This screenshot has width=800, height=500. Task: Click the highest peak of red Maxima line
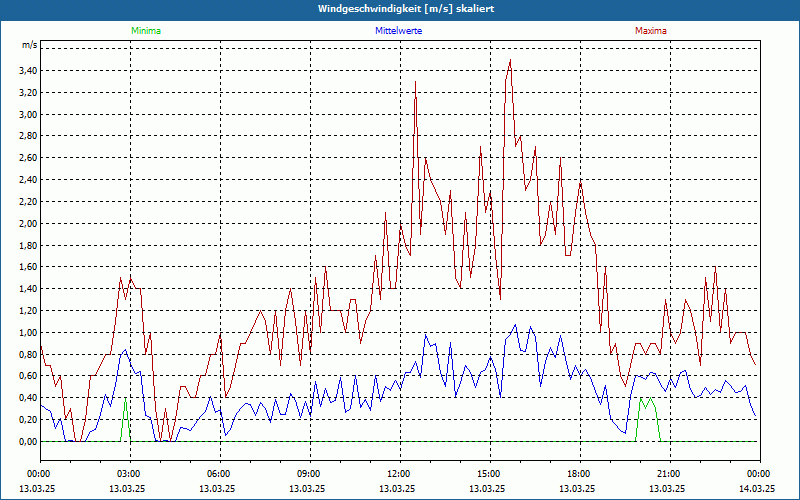[510, 60]
